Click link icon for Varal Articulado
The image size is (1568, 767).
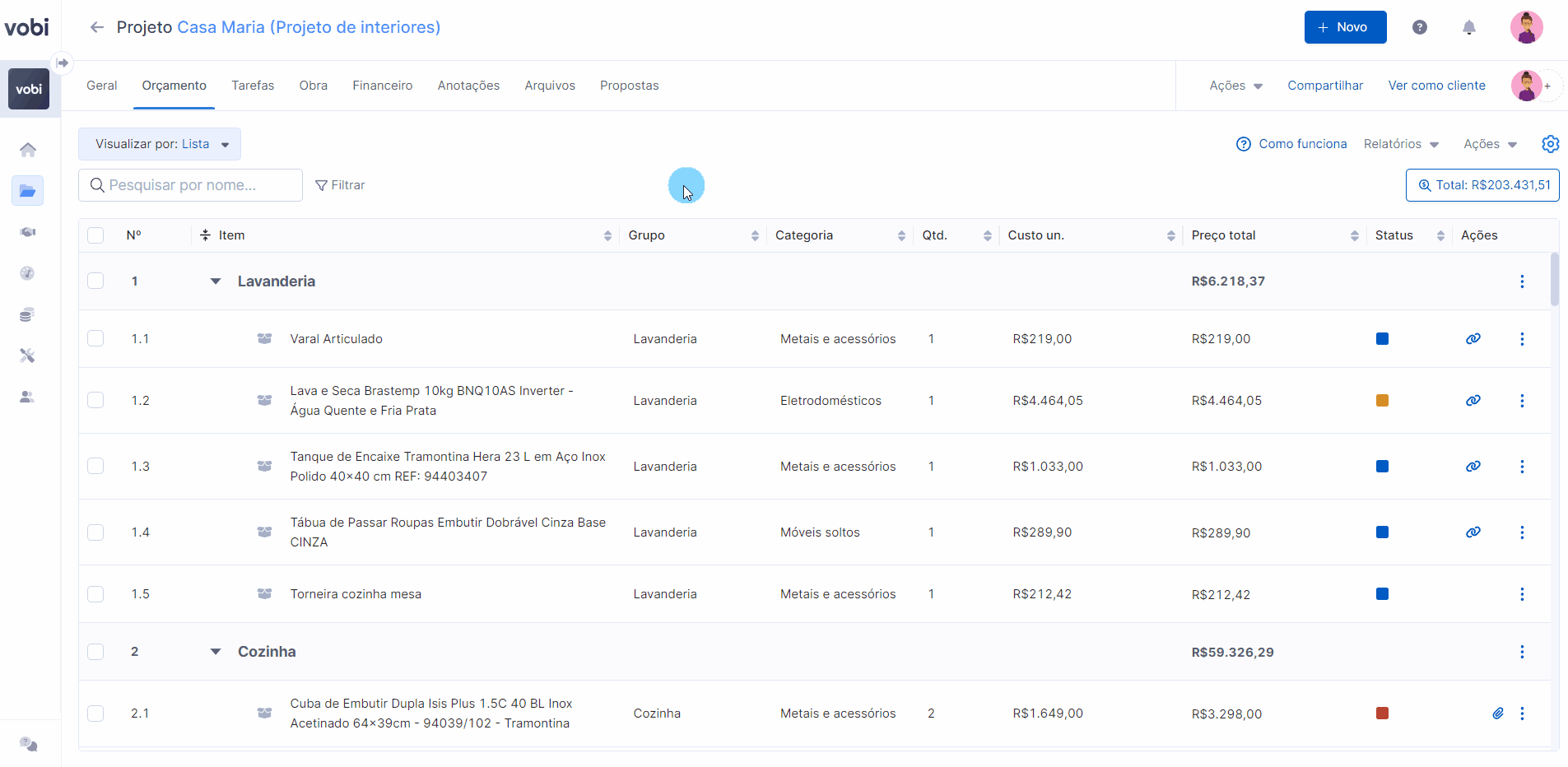(1473, 339)
